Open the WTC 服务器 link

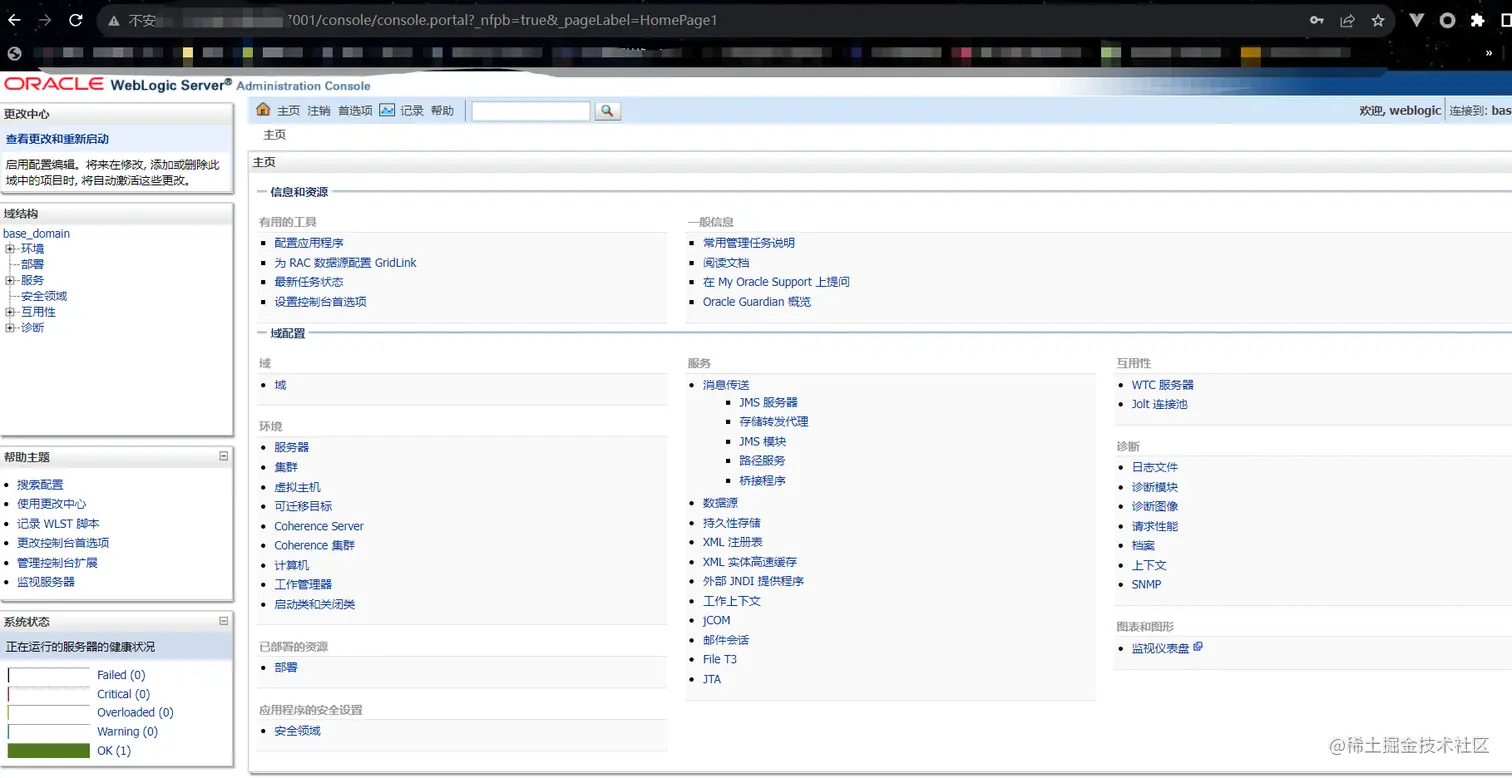1163,385
